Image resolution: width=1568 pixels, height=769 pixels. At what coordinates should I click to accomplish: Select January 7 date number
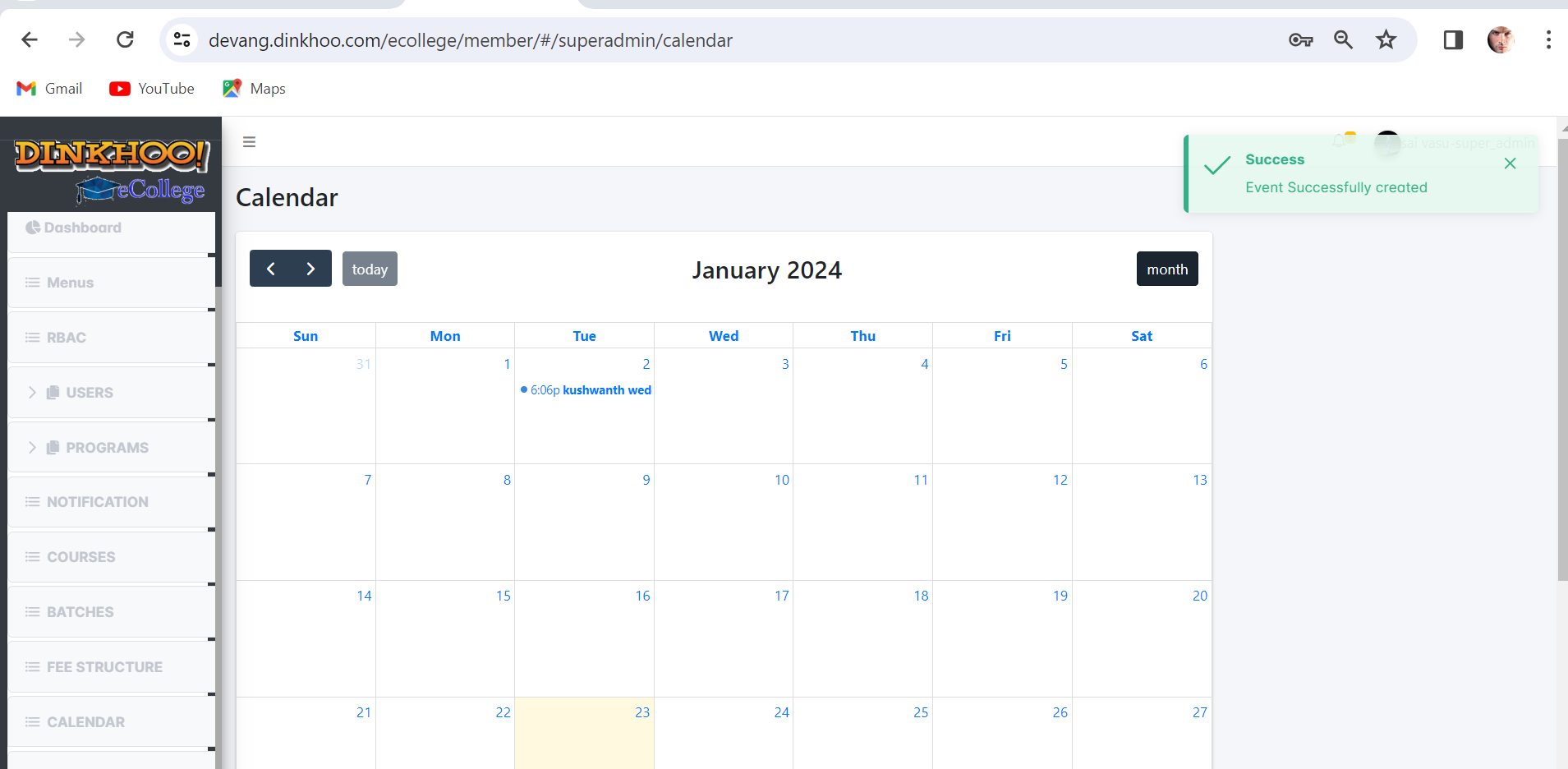tap(368, 480)
